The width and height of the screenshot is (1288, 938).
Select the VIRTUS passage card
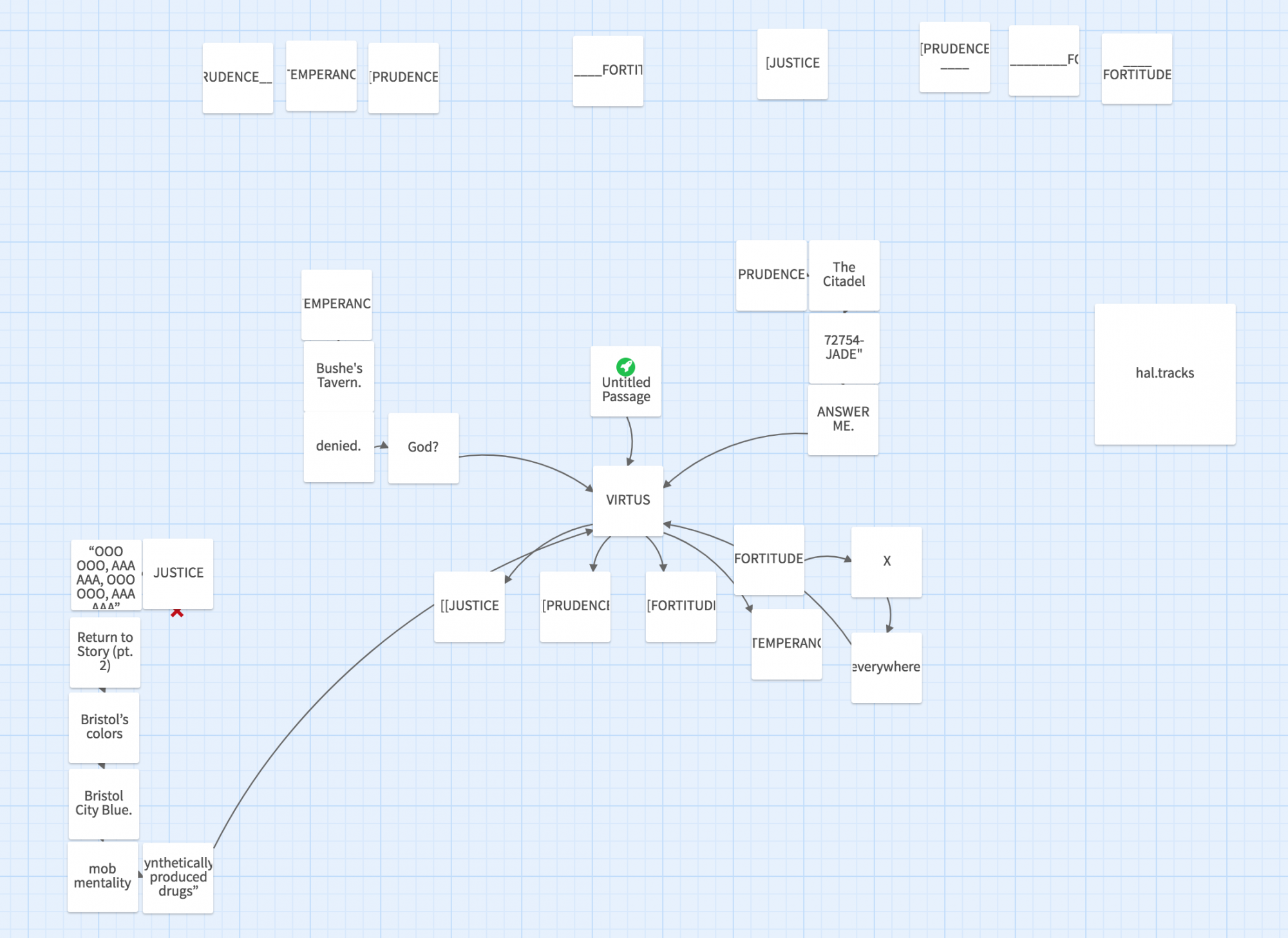(628, 501)
